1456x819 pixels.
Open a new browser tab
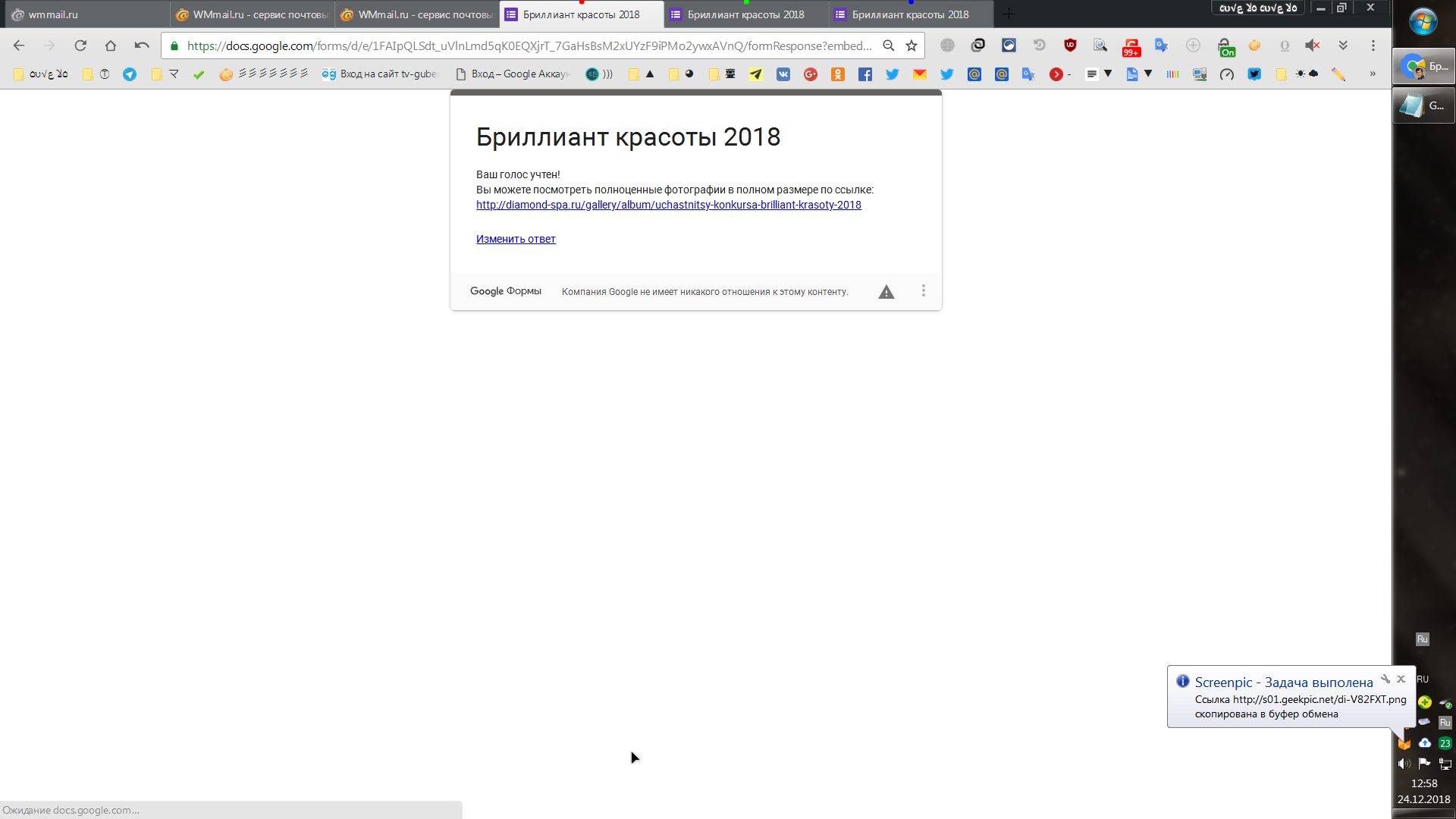(1009, 14)
